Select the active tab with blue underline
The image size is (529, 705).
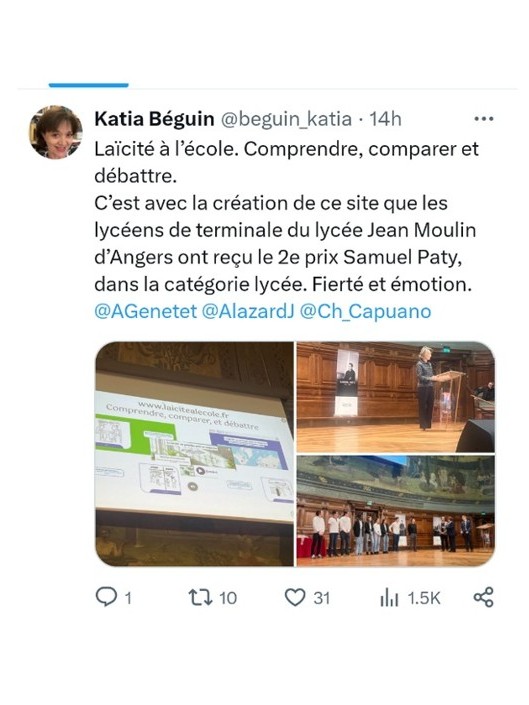pos(89,85)
